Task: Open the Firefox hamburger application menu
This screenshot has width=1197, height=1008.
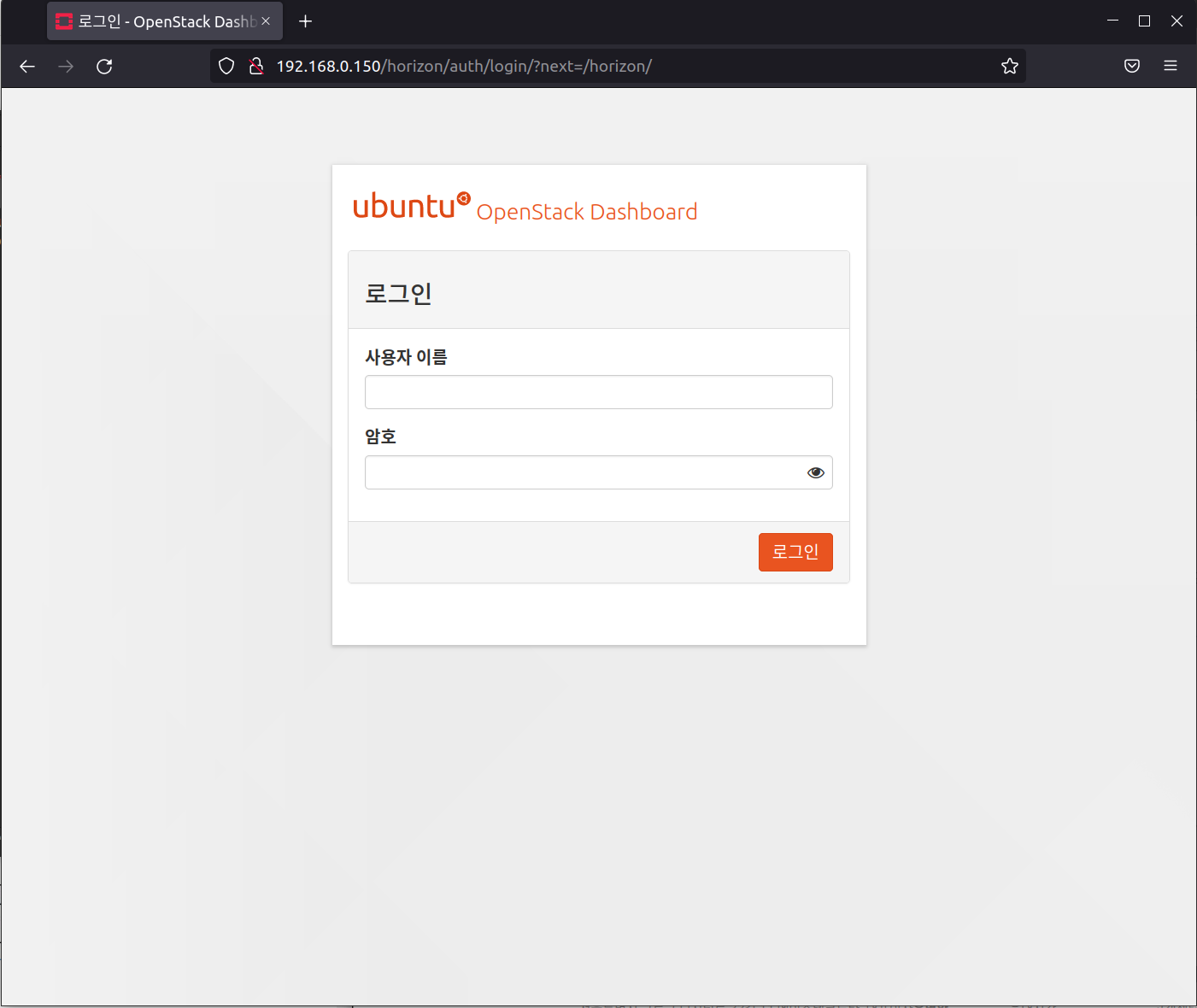Action: point(1171,67)
